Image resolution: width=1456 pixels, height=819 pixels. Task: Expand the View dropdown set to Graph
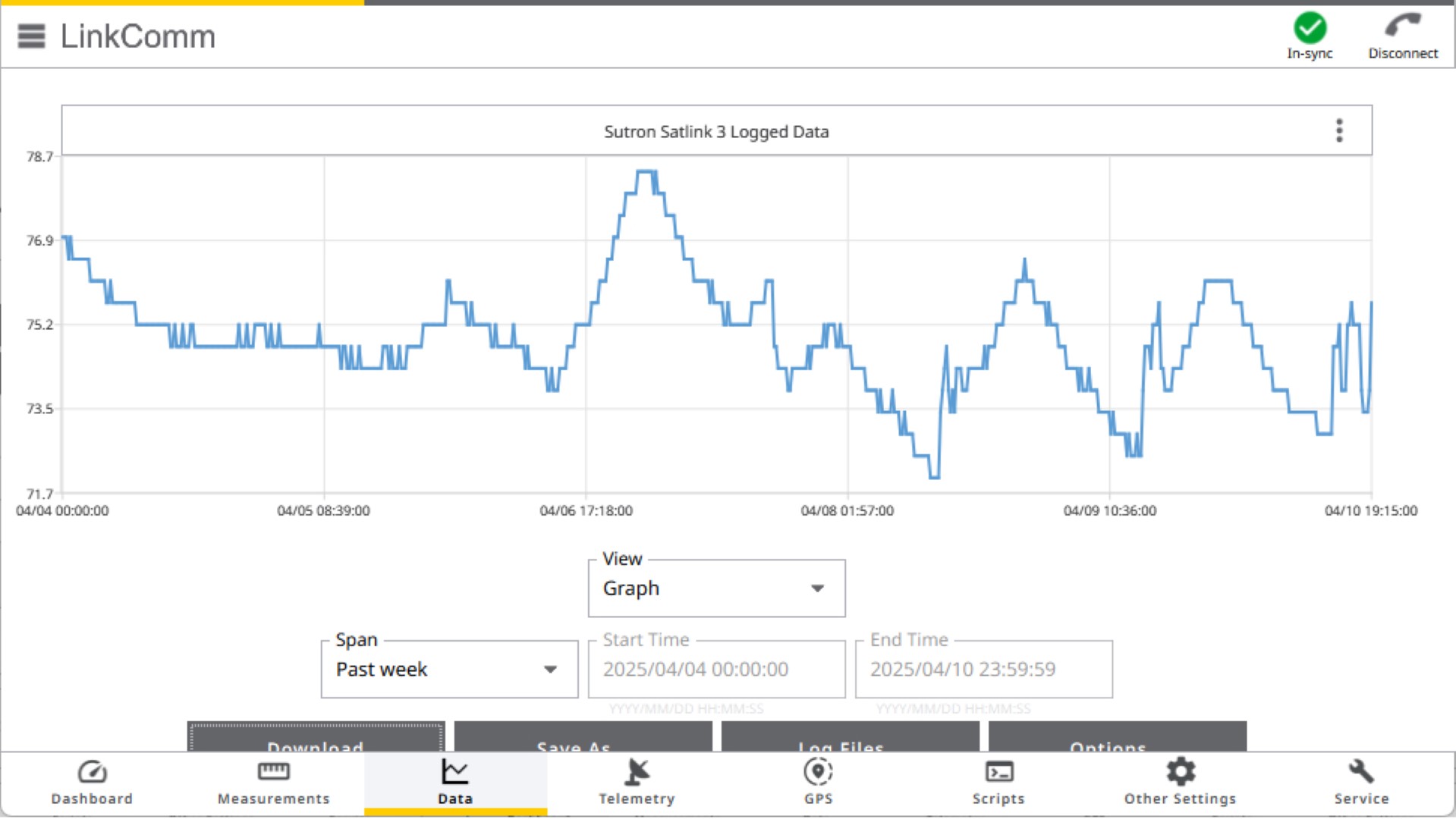pyautogui.click(x=716, y=588)
